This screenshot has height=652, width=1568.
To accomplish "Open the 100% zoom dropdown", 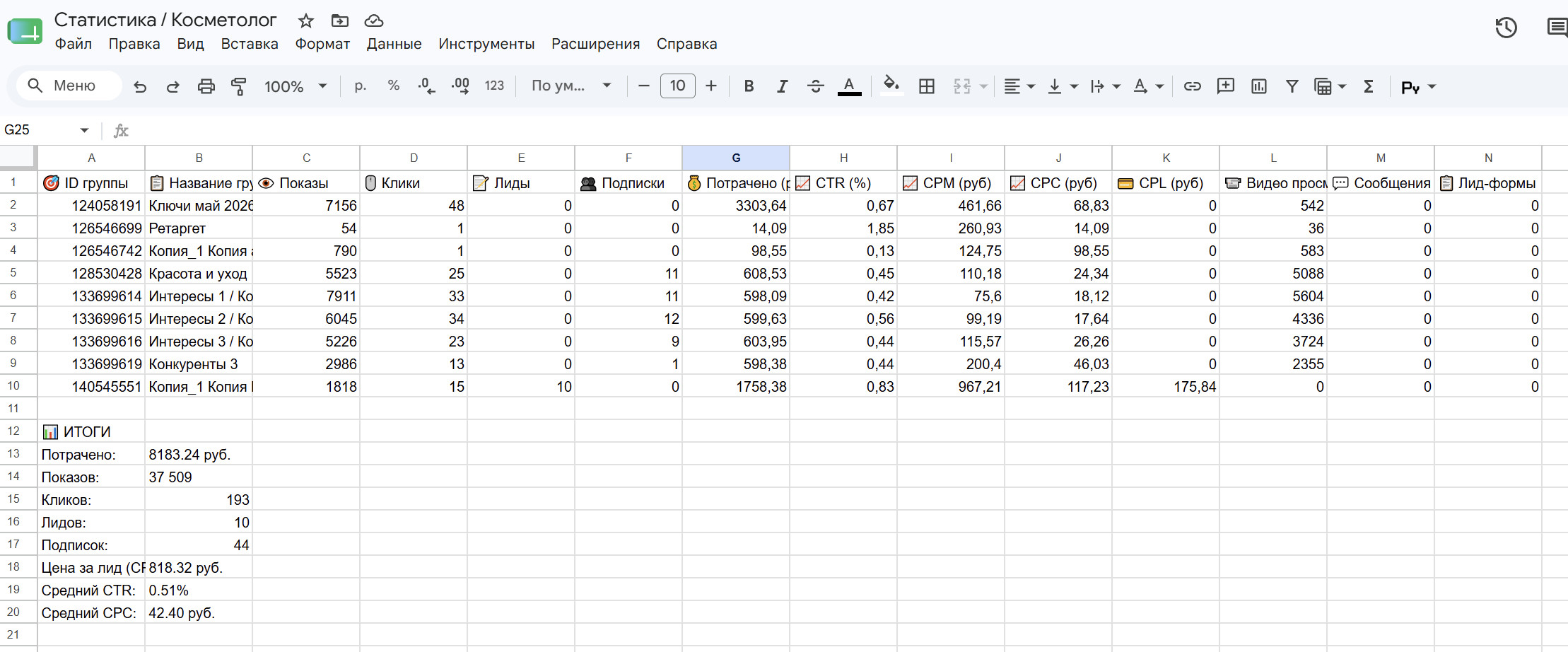I will (296, 86).
